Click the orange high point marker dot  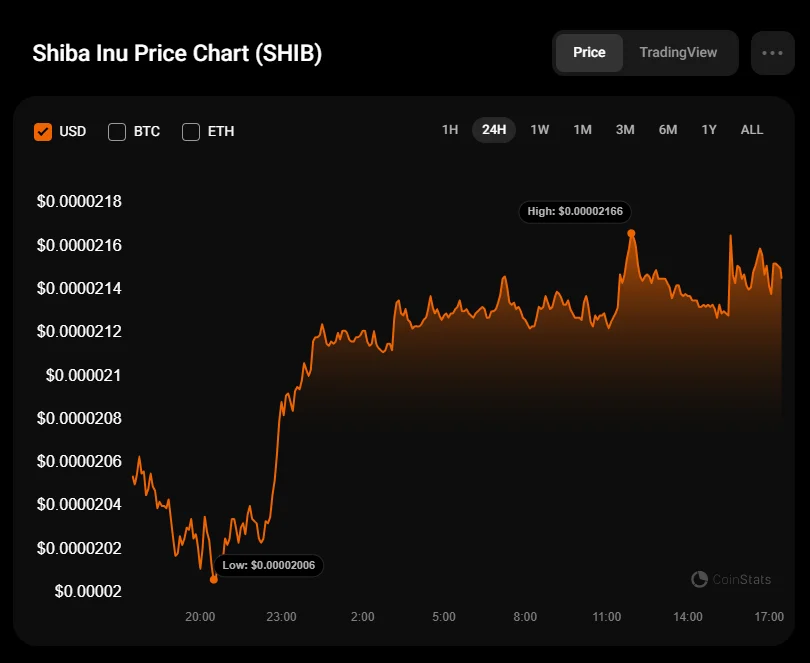pyautogui.click(x=631, y=233)
